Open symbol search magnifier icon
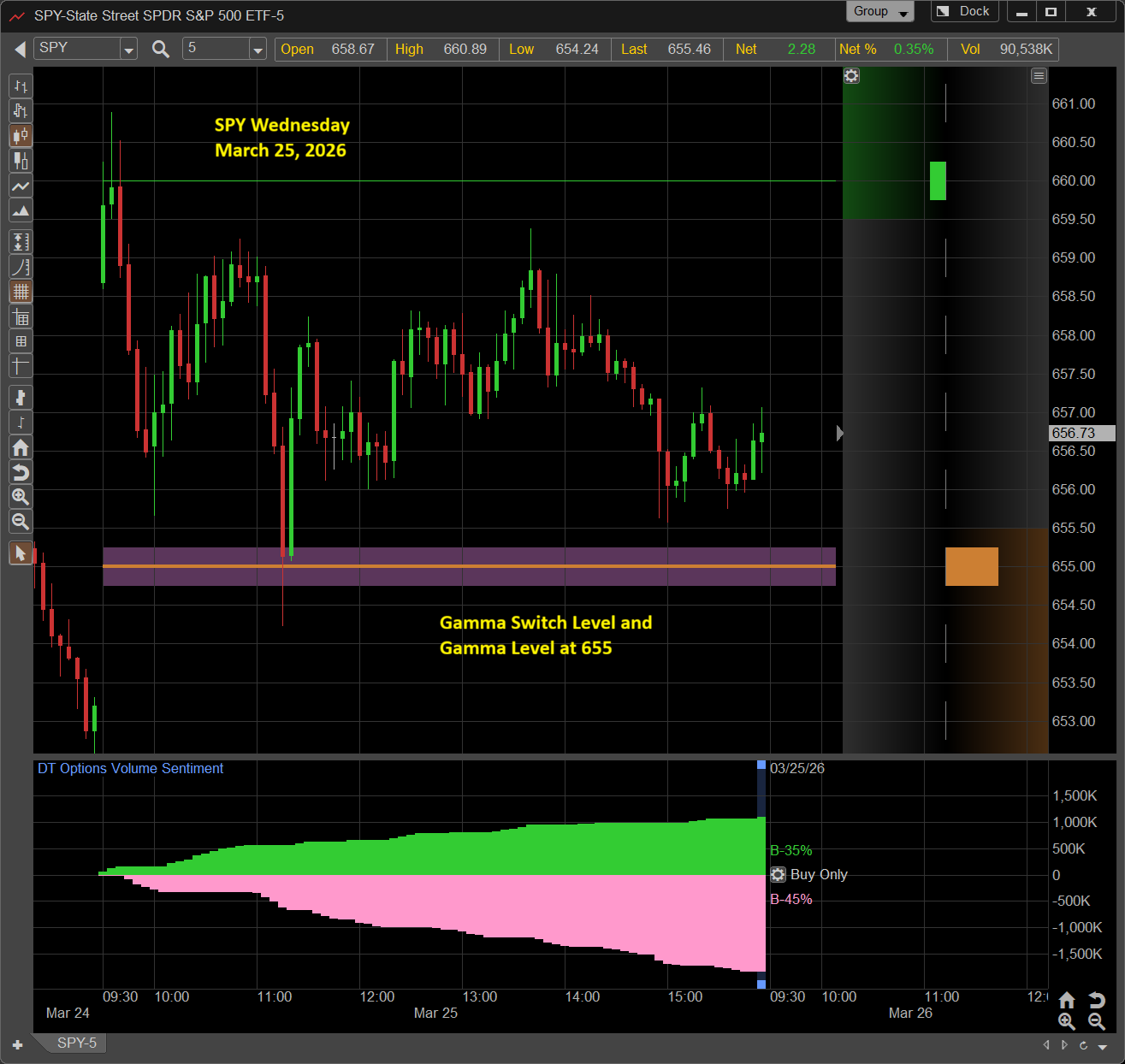 [160, 49]
